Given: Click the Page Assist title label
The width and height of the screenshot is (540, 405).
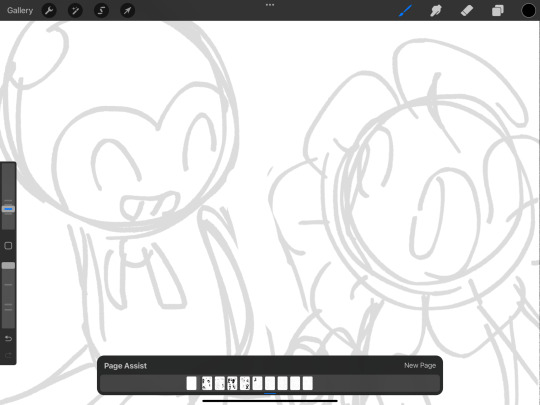Looking at the screenshot, I should 125,366.
